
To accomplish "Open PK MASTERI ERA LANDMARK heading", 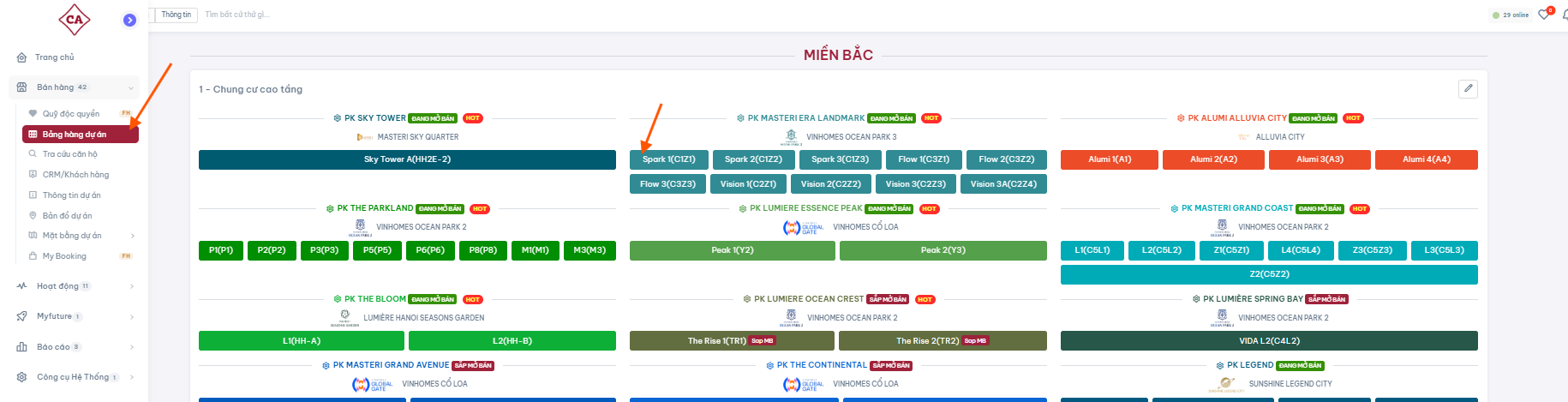I will pyautogui.click(x=806, y=118).
